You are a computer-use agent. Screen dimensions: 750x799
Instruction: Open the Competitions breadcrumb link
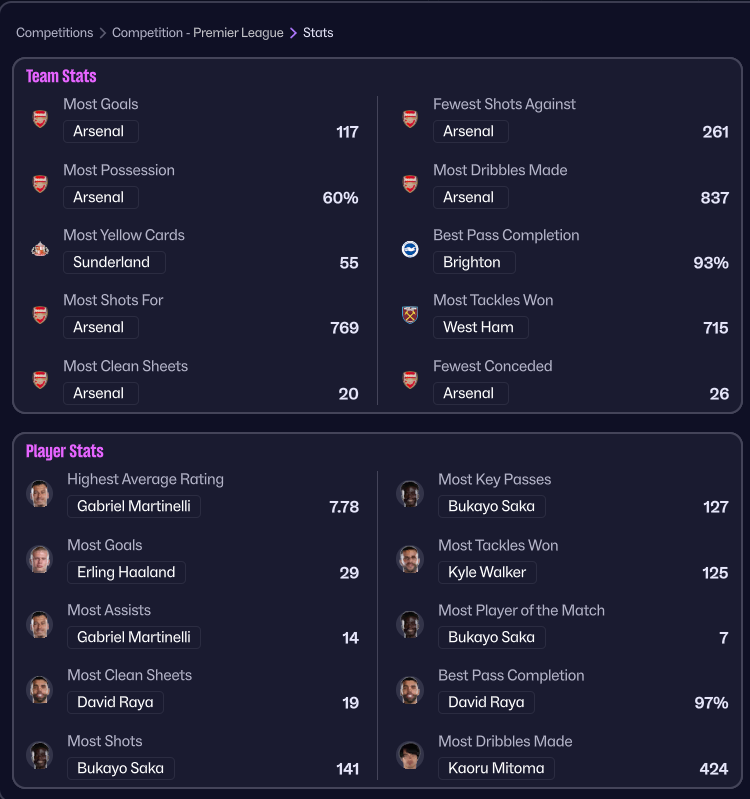tap(55, 33)
